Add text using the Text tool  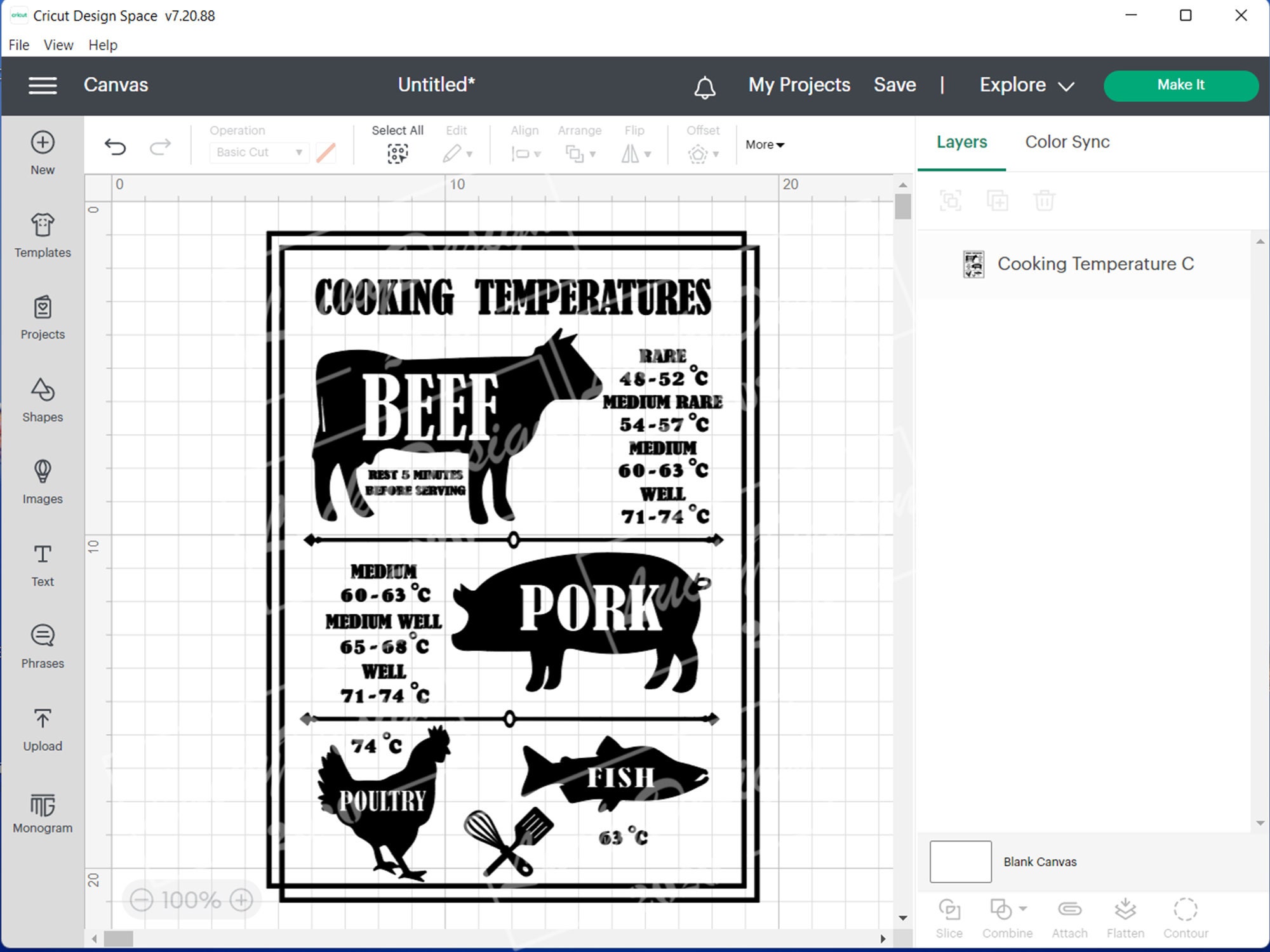(x=42, y=564)
